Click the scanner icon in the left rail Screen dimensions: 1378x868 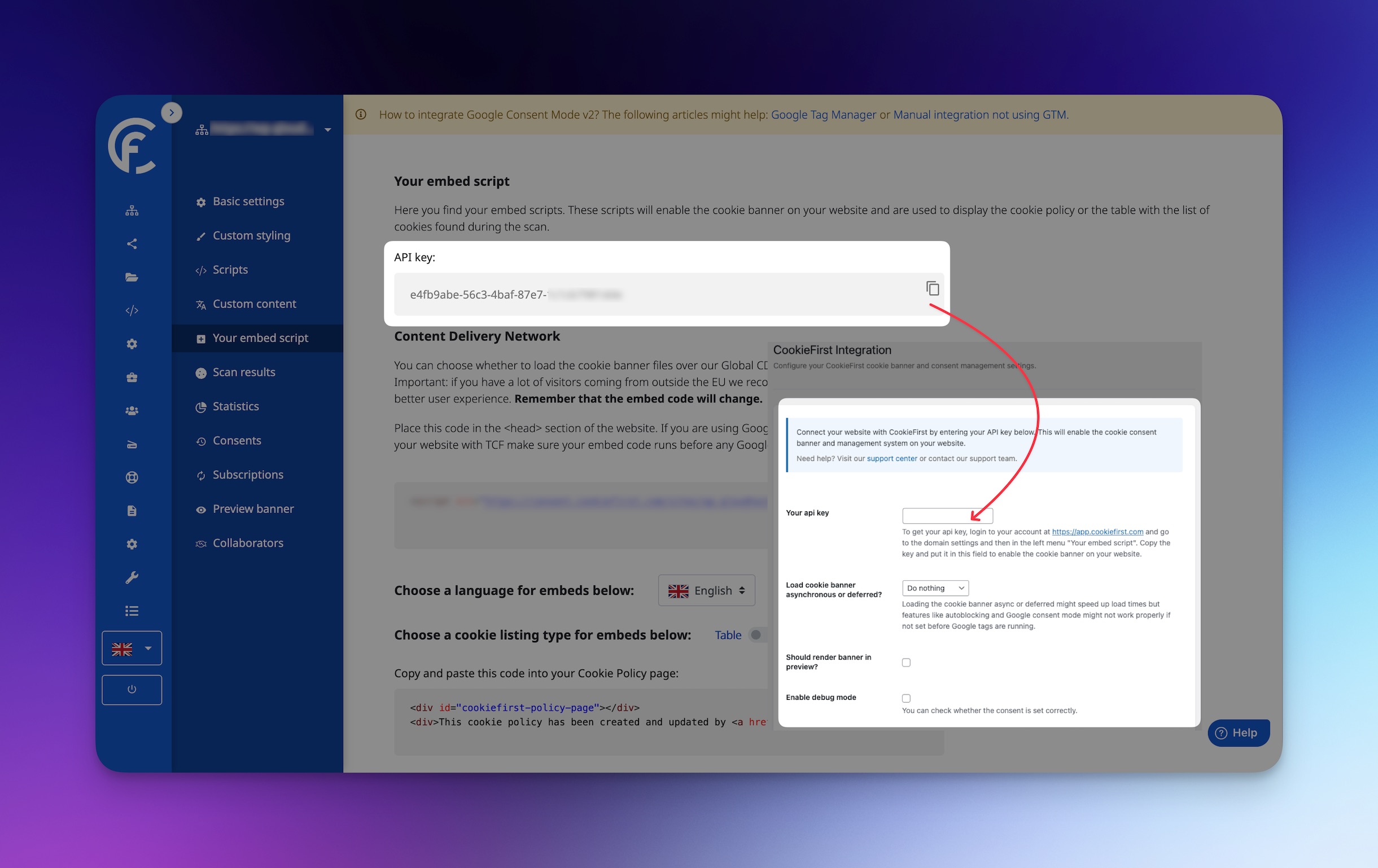(132, 445)
